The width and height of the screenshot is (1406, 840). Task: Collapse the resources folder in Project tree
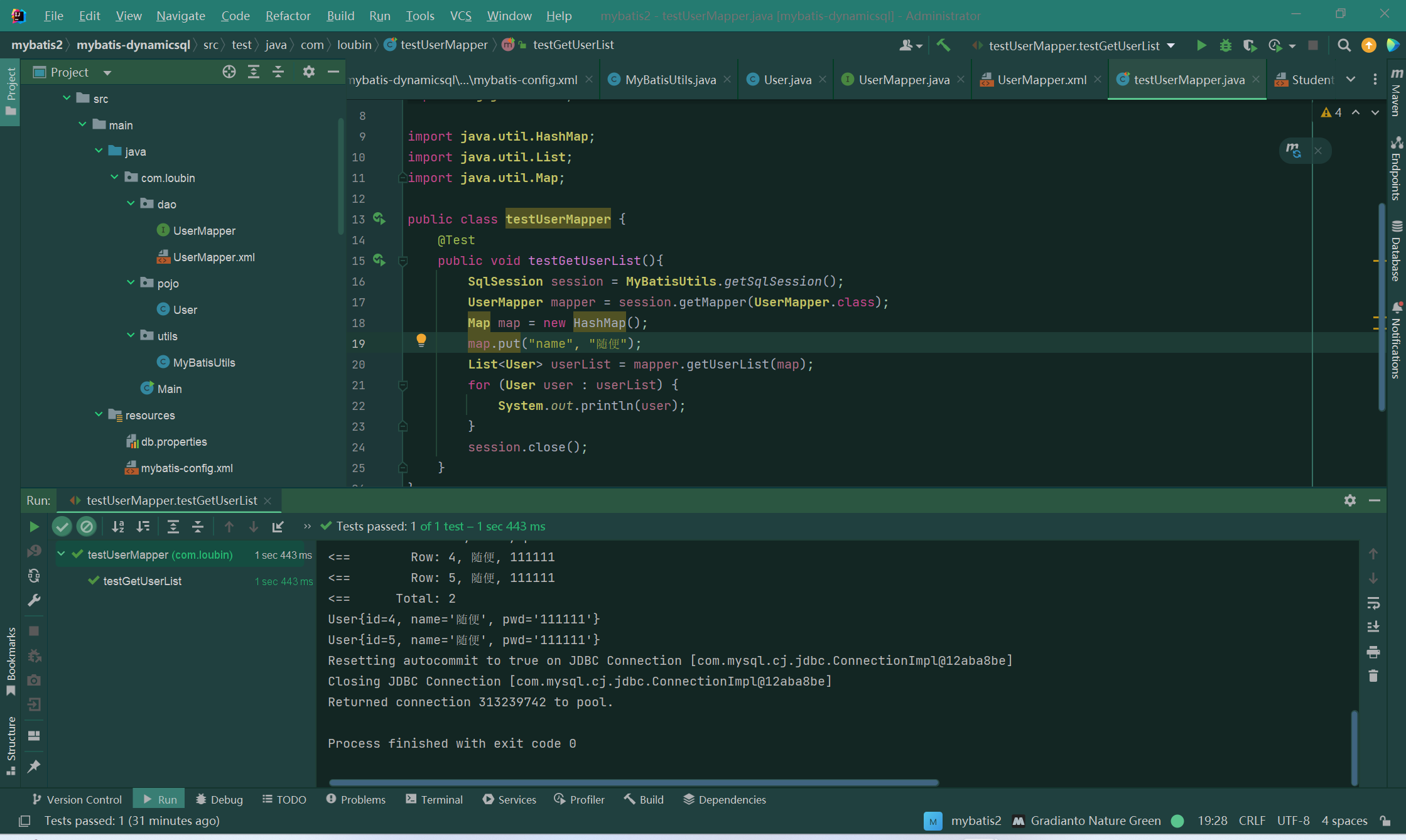tap(99, 414)
